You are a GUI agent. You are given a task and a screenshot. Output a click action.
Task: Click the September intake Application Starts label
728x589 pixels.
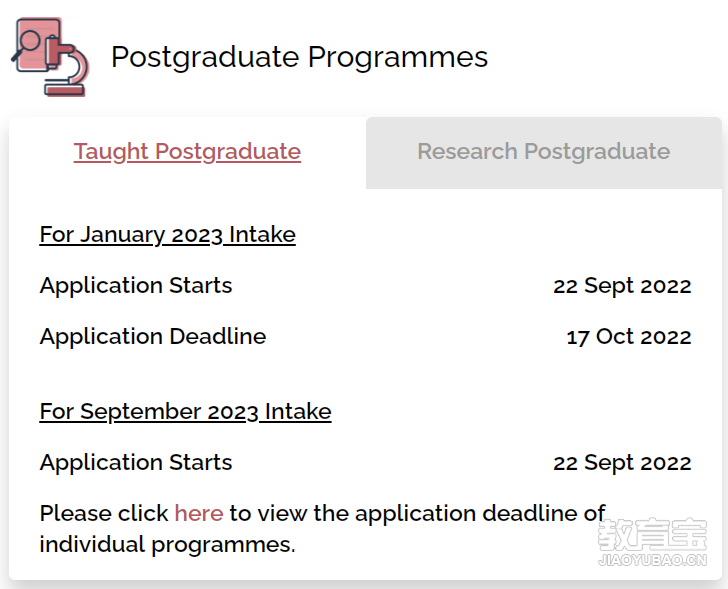click(136, 463)
